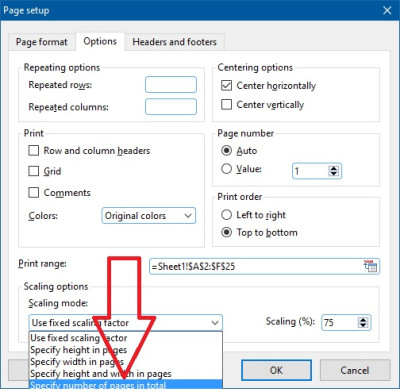
Task: Choose Specify number of pages in total
Action: (x=126, y=384)
